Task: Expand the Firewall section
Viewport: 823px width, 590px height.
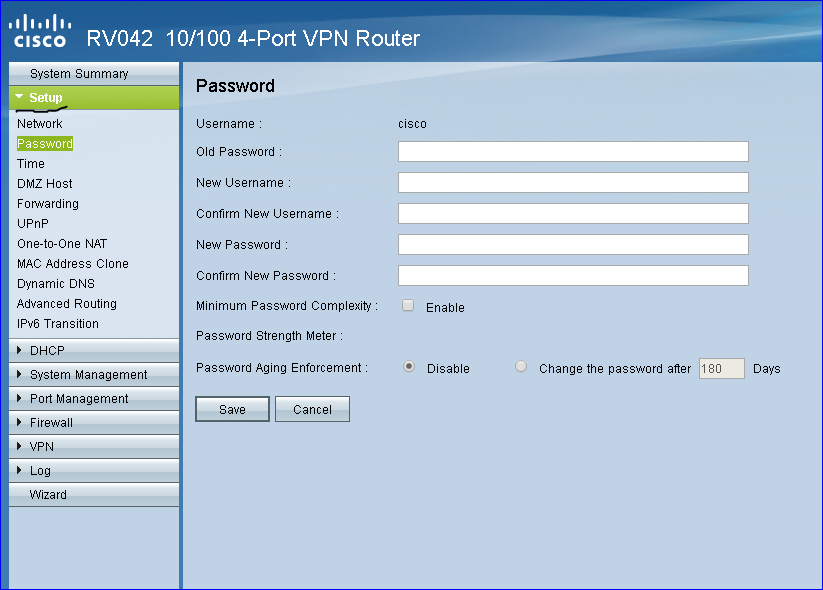Action: (94, 423)
